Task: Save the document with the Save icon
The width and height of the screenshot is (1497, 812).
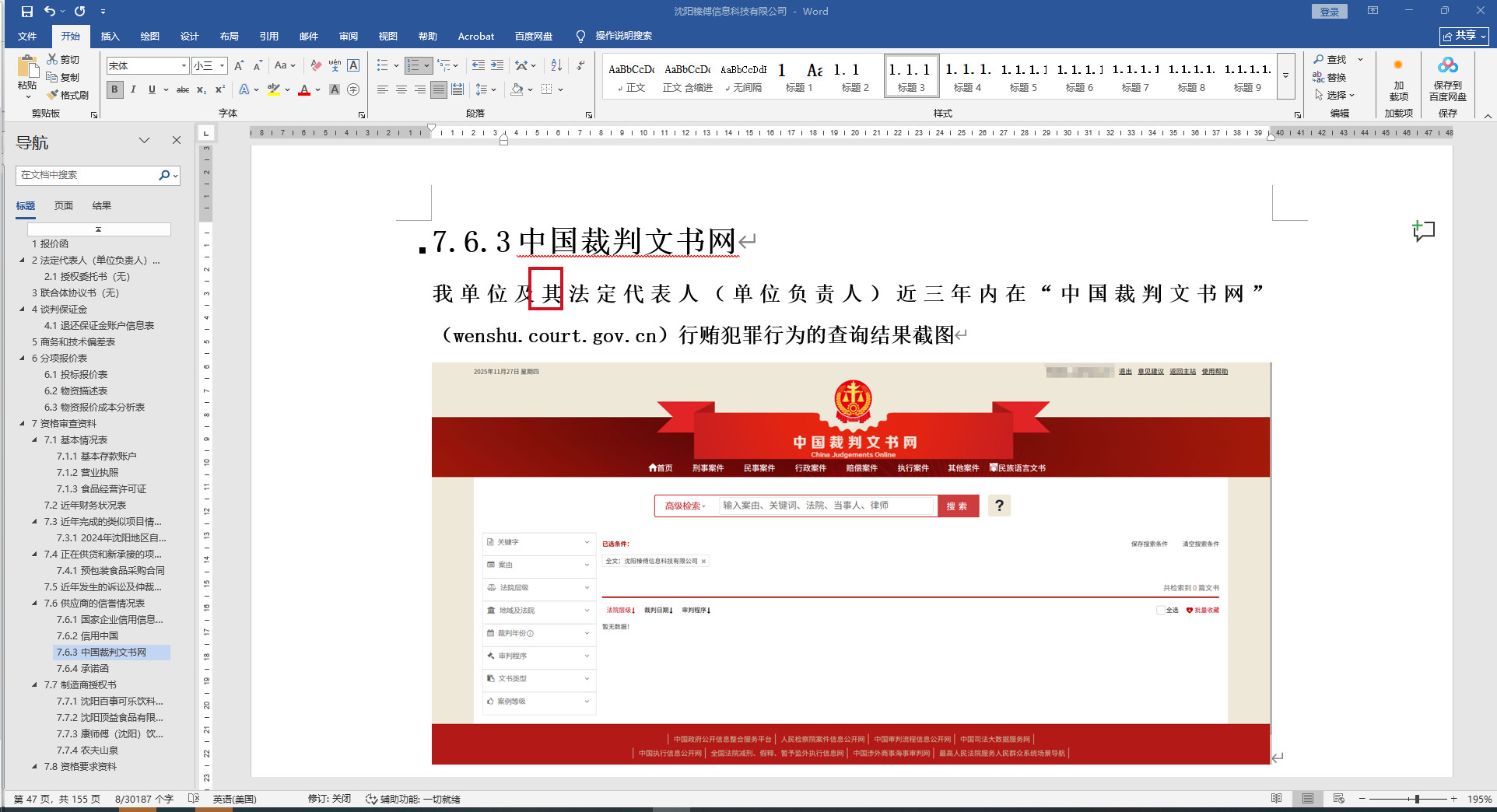Action: (27, 12)
